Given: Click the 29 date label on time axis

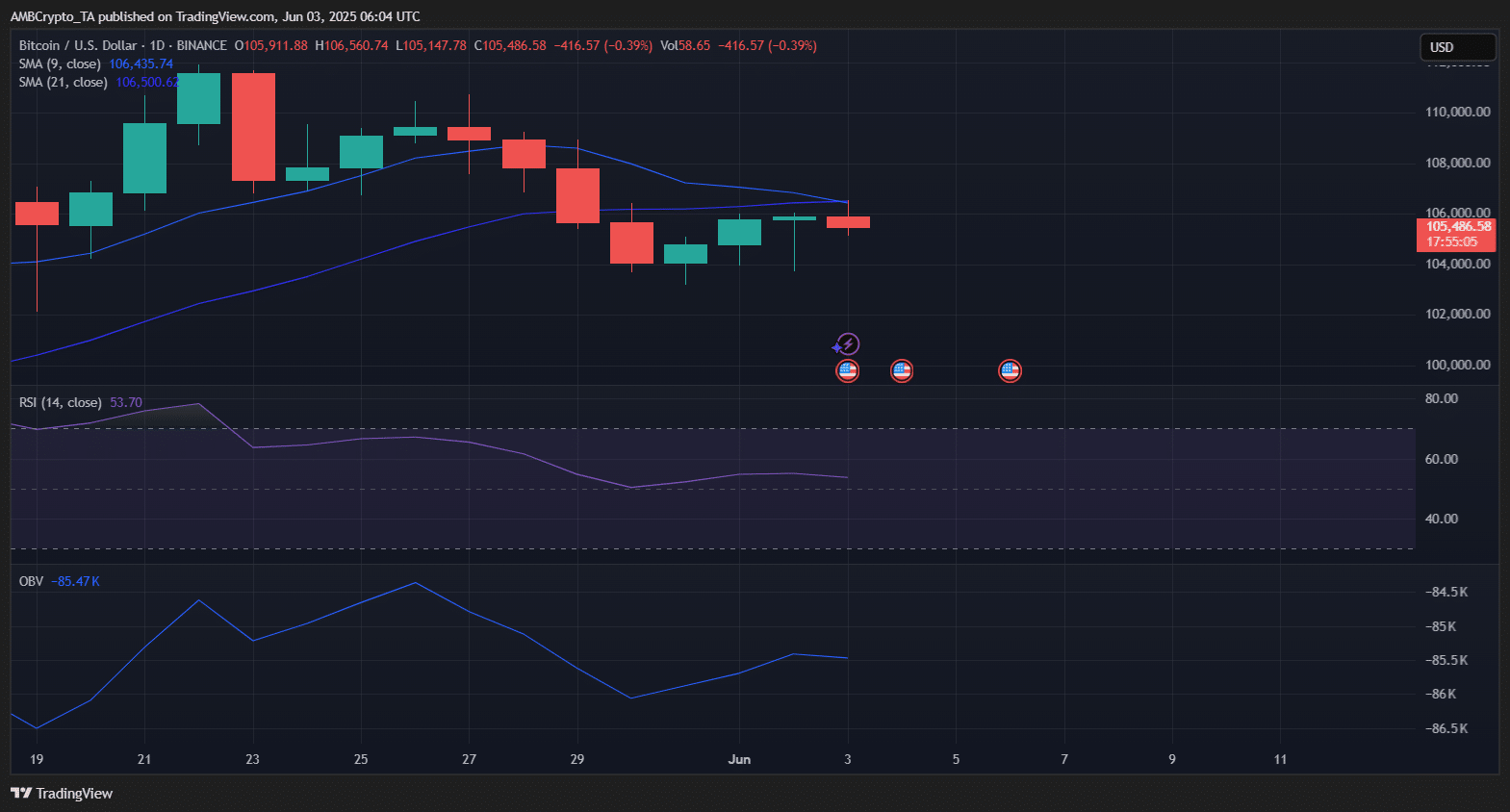Looking at the screenshot, I should click(576, 759).
